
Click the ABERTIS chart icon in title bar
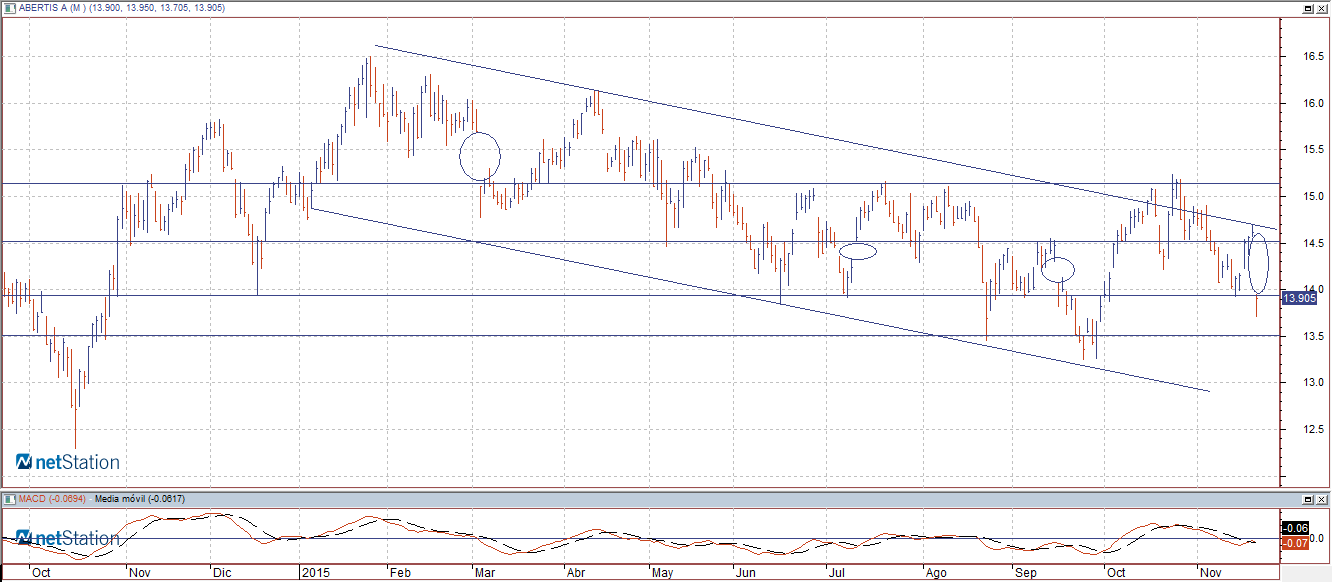[x=10, y=7]
